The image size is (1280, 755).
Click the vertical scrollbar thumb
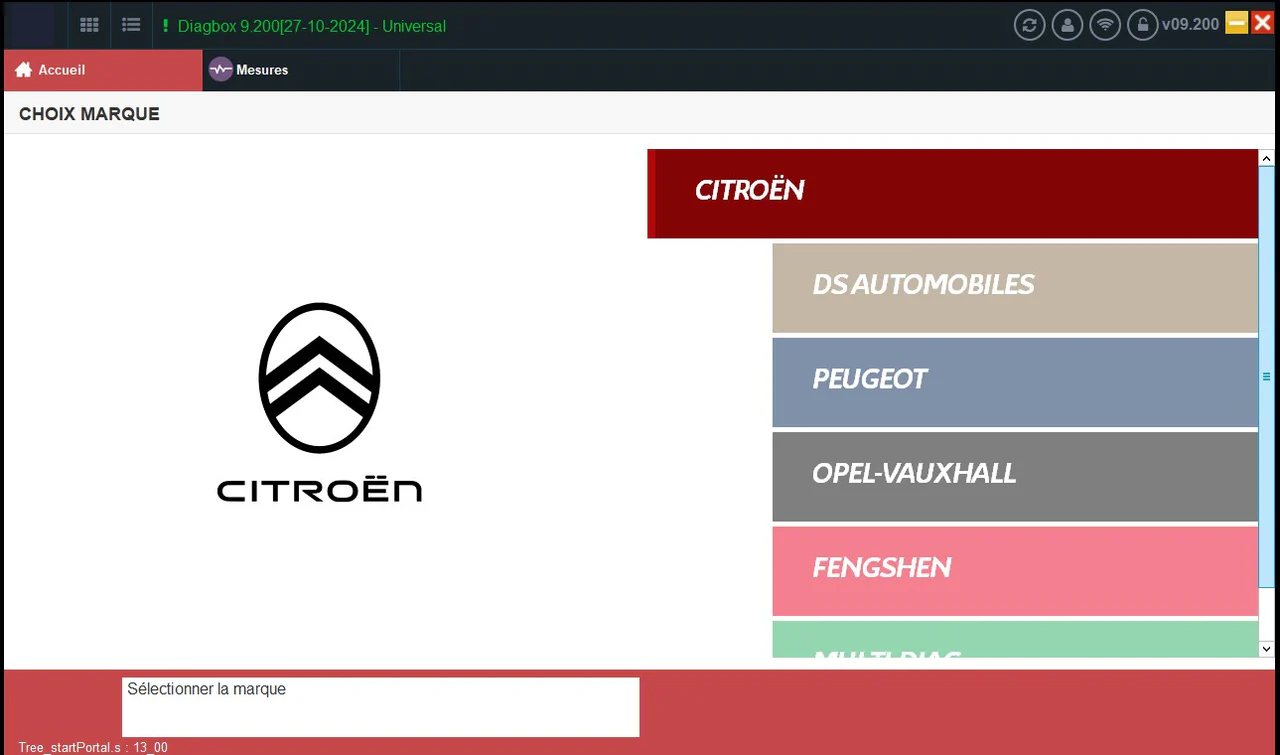1266,377
